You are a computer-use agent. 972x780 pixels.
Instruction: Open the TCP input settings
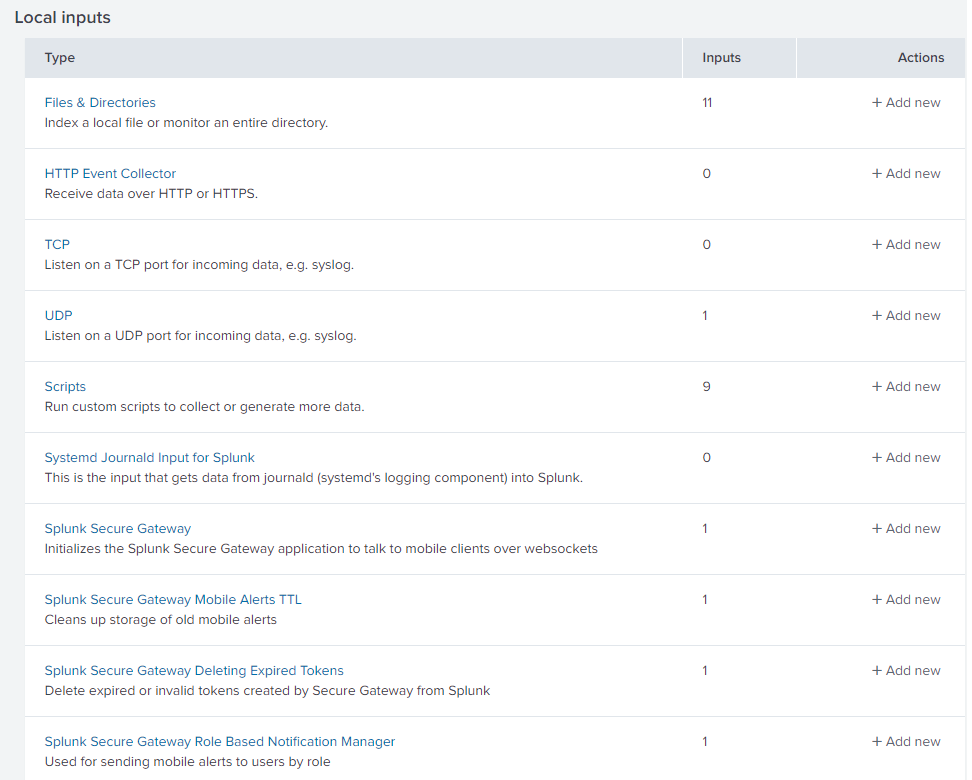pyautogui.click(x=57, y=244)
